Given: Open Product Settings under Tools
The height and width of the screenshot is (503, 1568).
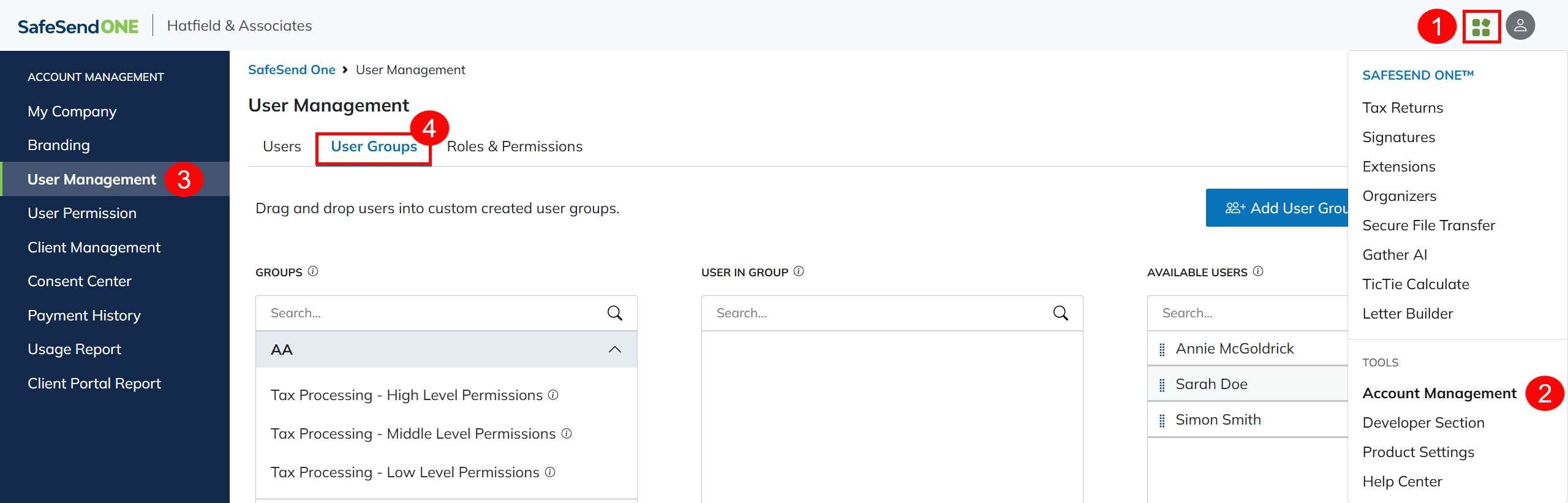Looking at the screenshot, I should point(1418,452).
